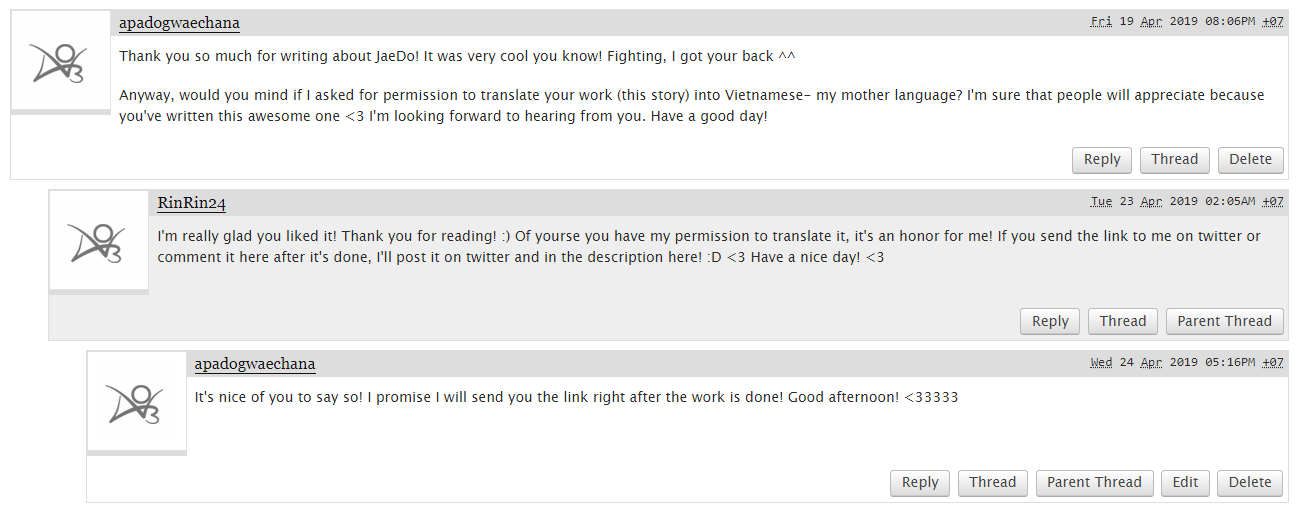
Task: Click avatar icon of first apadogwaechana comment
Action: click(60, 61)
